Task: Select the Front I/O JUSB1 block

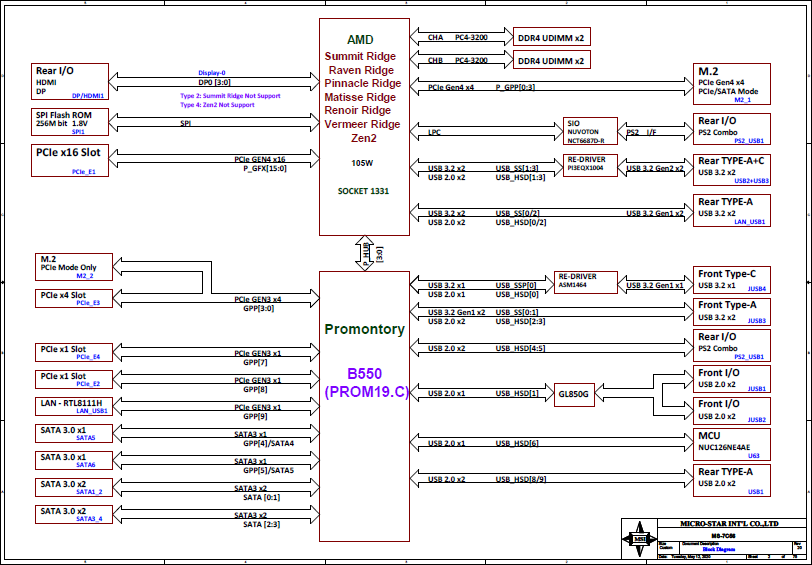Action: 732,379
